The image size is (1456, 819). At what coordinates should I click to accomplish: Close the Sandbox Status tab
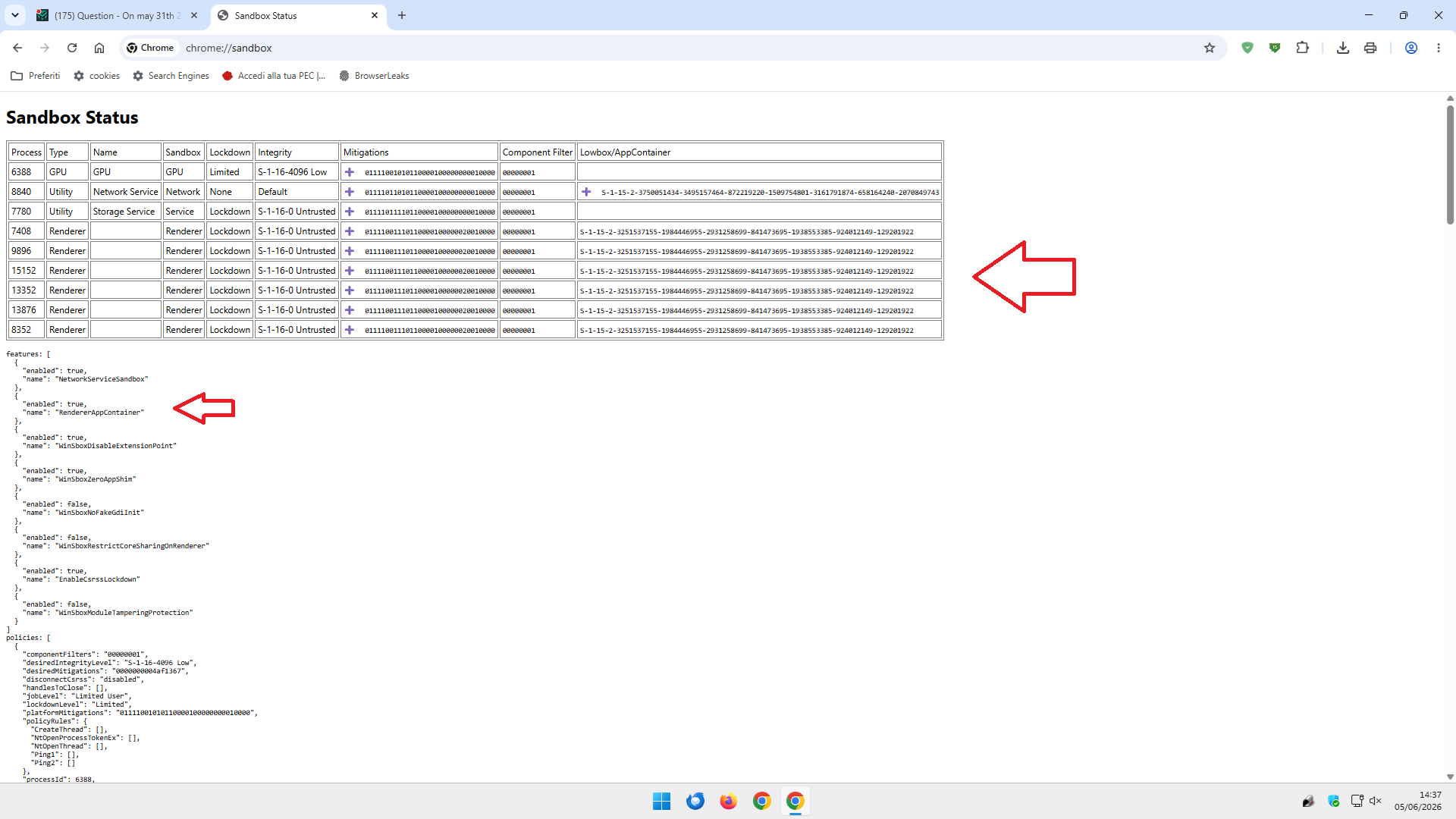pyautogui.click(x=375, y=15)
